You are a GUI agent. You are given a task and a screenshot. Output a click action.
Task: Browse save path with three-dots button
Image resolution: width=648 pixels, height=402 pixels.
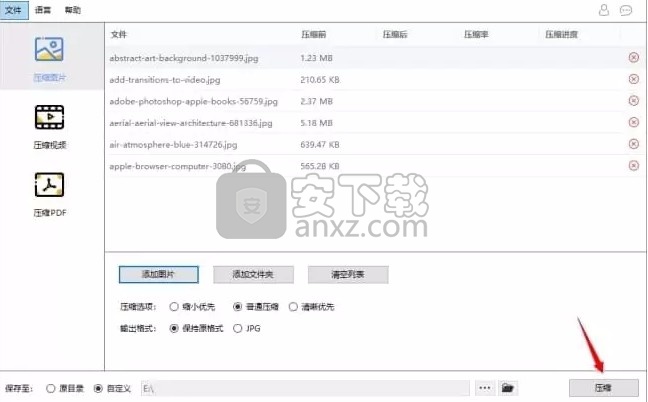pyautogui.click(x=485, y=387)
